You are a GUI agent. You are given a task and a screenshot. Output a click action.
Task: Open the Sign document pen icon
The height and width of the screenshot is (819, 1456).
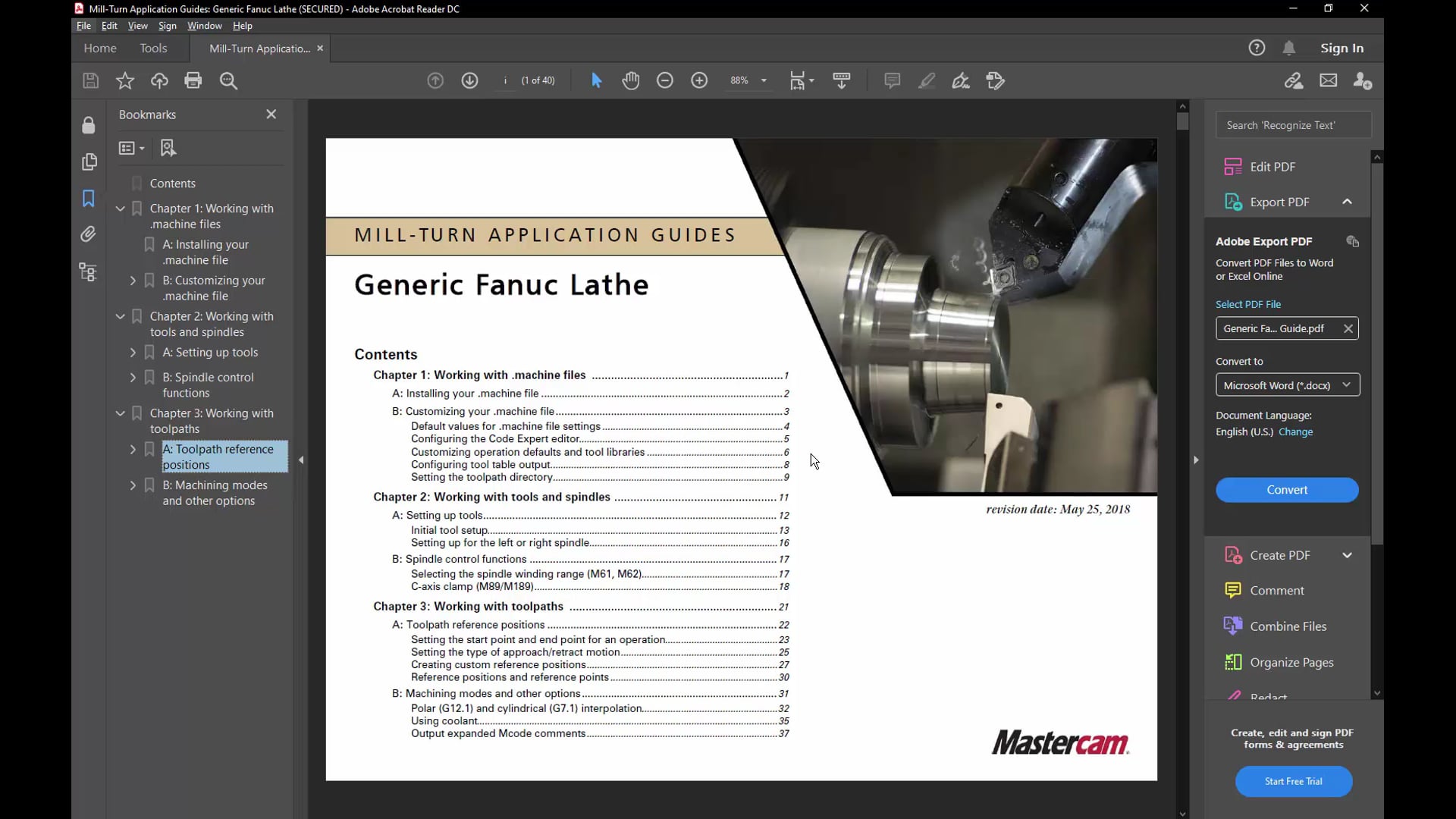coord(961,80)
